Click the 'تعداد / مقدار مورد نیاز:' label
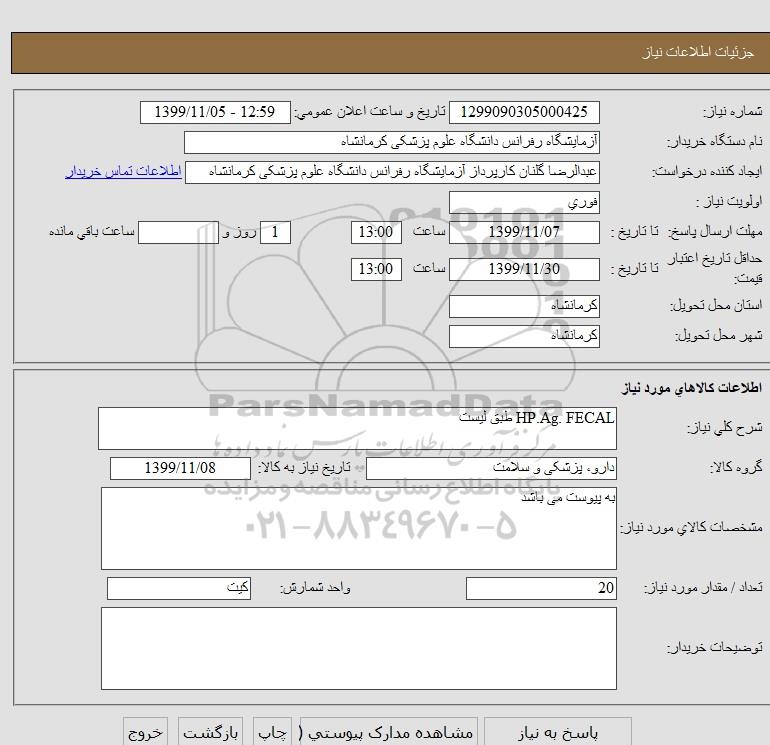The width and height of the screenshot is (770, 745). (703, 588)
